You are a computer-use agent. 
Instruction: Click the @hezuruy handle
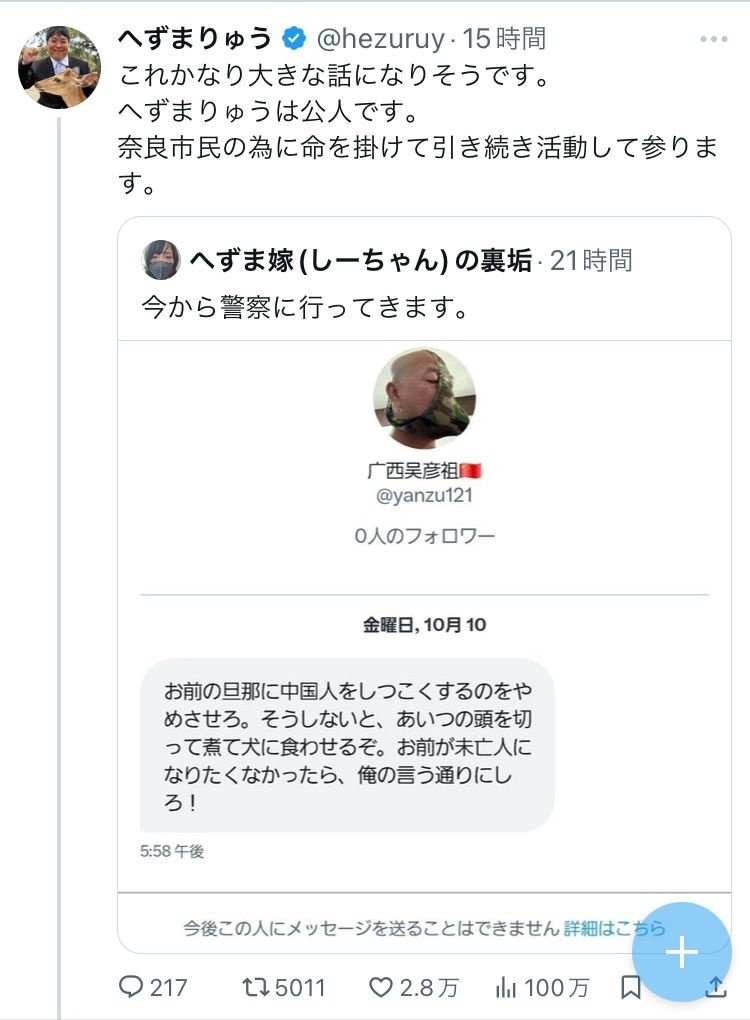point(380,39)
